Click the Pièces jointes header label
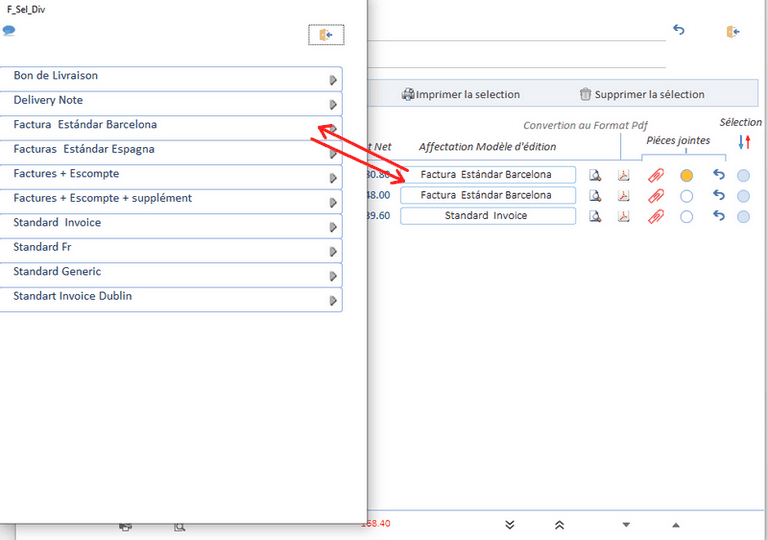 (678, 141)
